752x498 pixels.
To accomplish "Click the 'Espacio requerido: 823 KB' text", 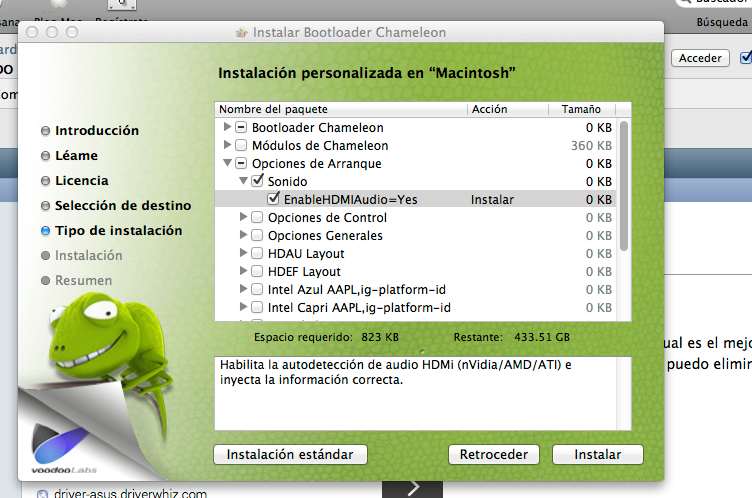I will pos(326,337).
